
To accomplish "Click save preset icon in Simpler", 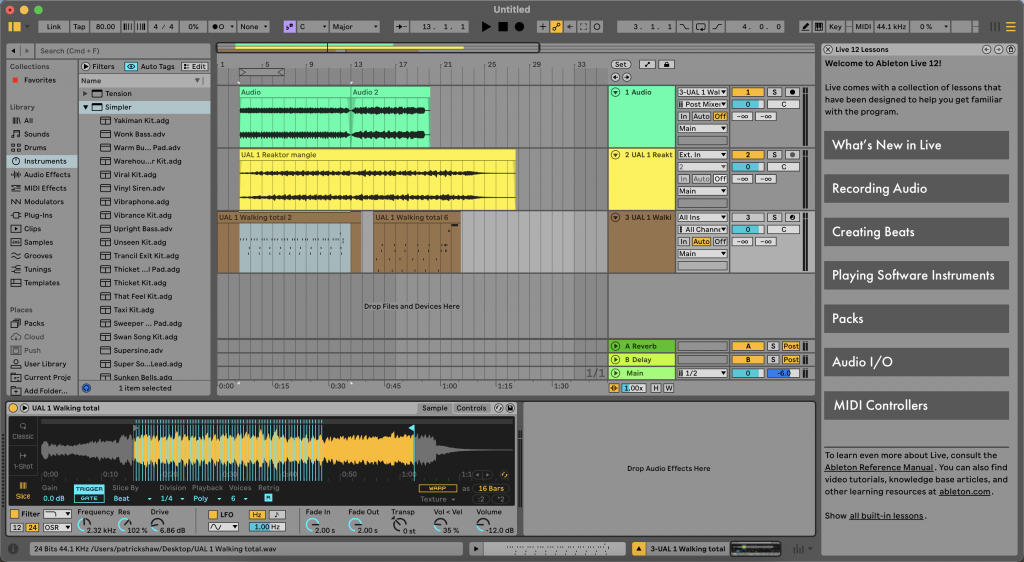I will coord(511,408).
